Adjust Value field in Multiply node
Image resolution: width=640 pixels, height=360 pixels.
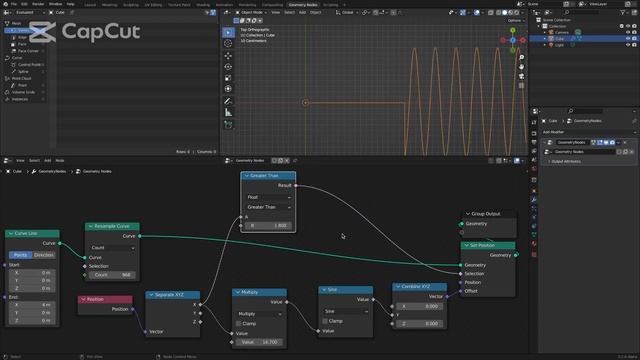pos(259,342)
